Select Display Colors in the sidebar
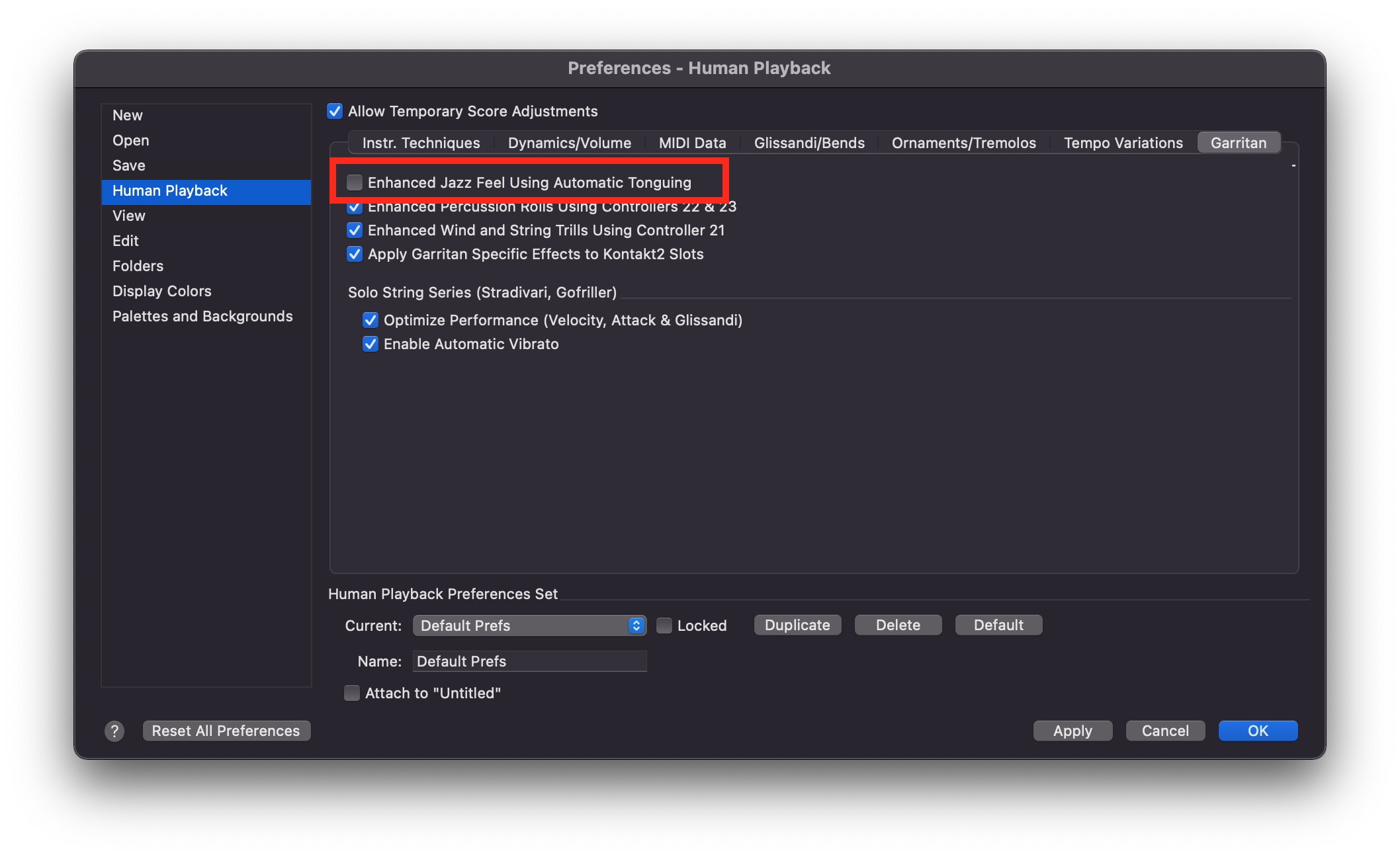1400x857 pixels. [162, 291]
